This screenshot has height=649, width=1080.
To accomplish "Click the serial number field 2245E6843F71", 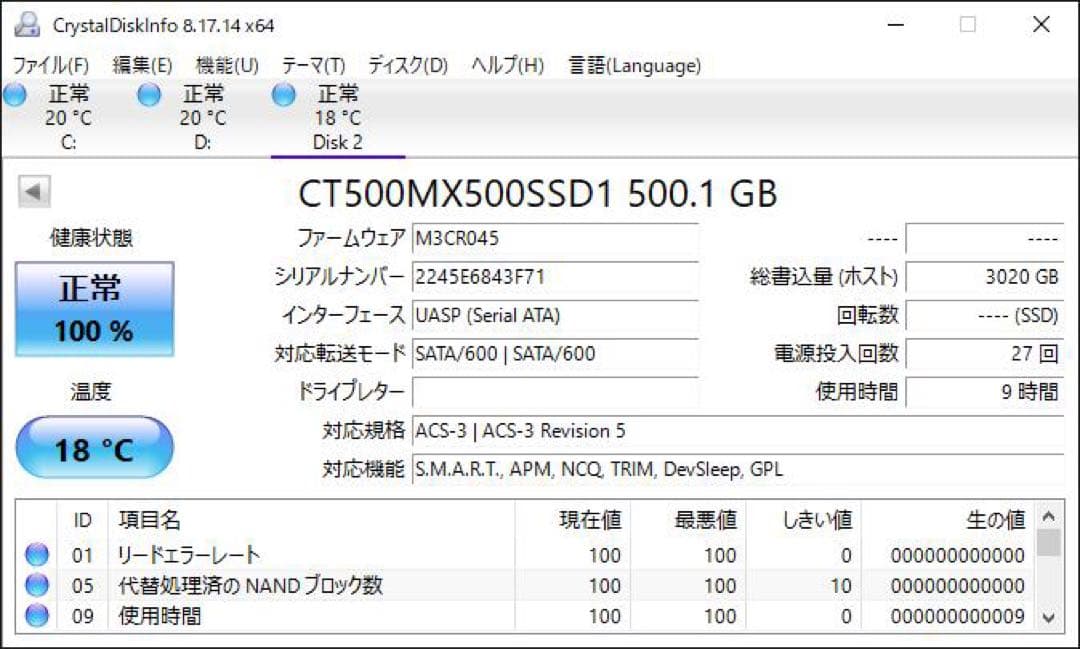I will 555,277.
